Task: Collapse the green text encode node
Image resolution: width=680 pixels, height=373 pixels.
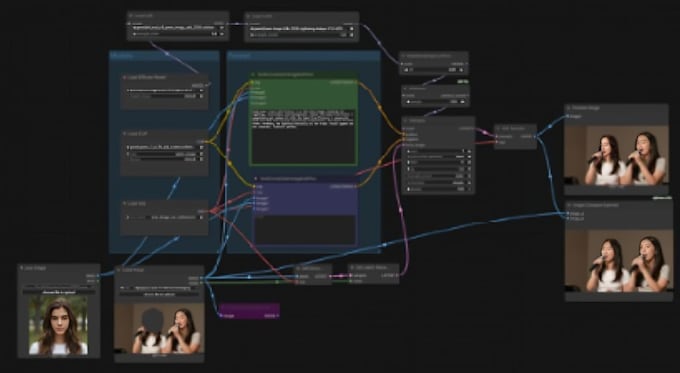Action: 254,75
